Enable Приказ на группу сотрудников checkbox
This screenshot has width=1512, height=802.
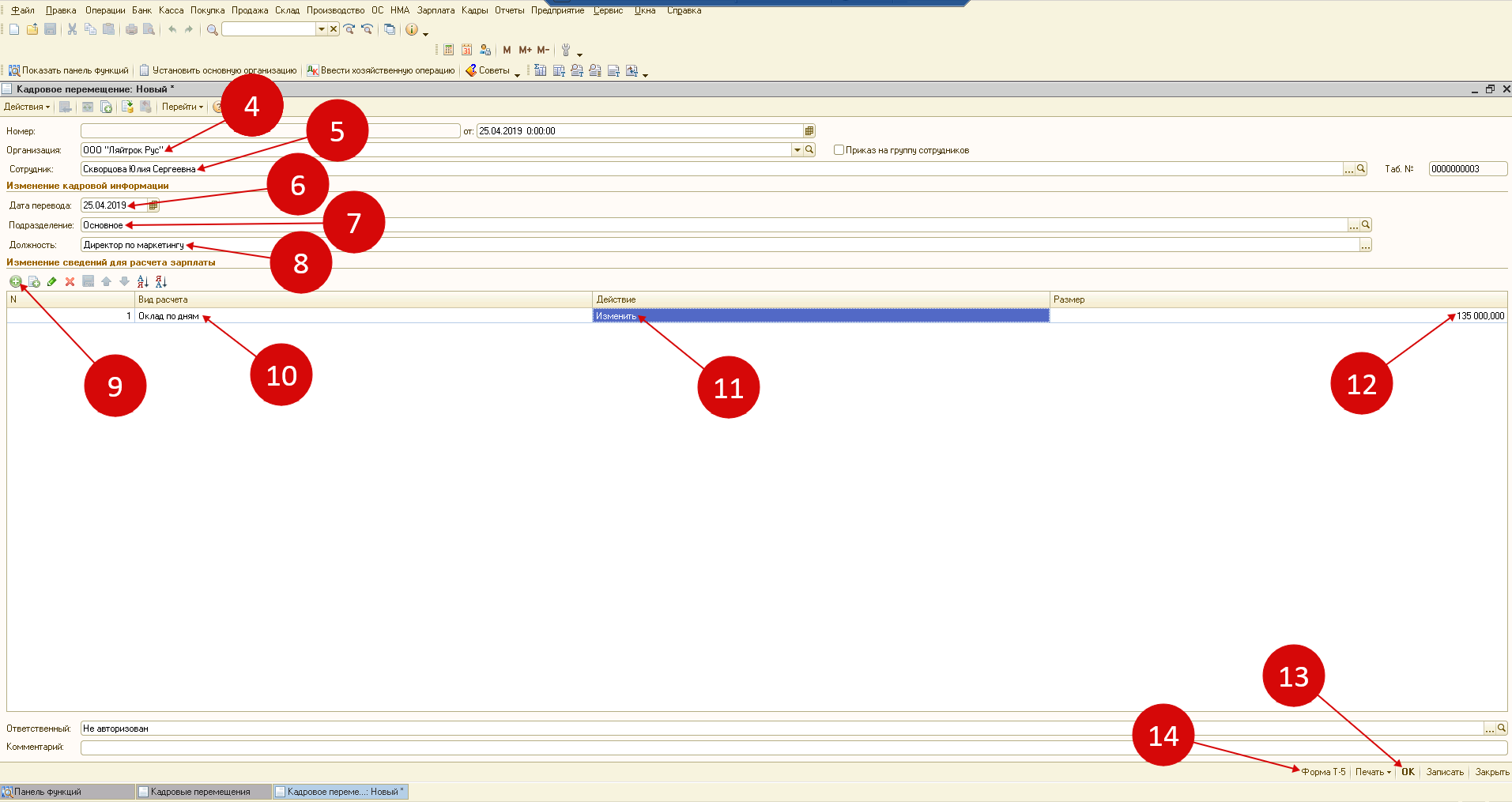839,150
